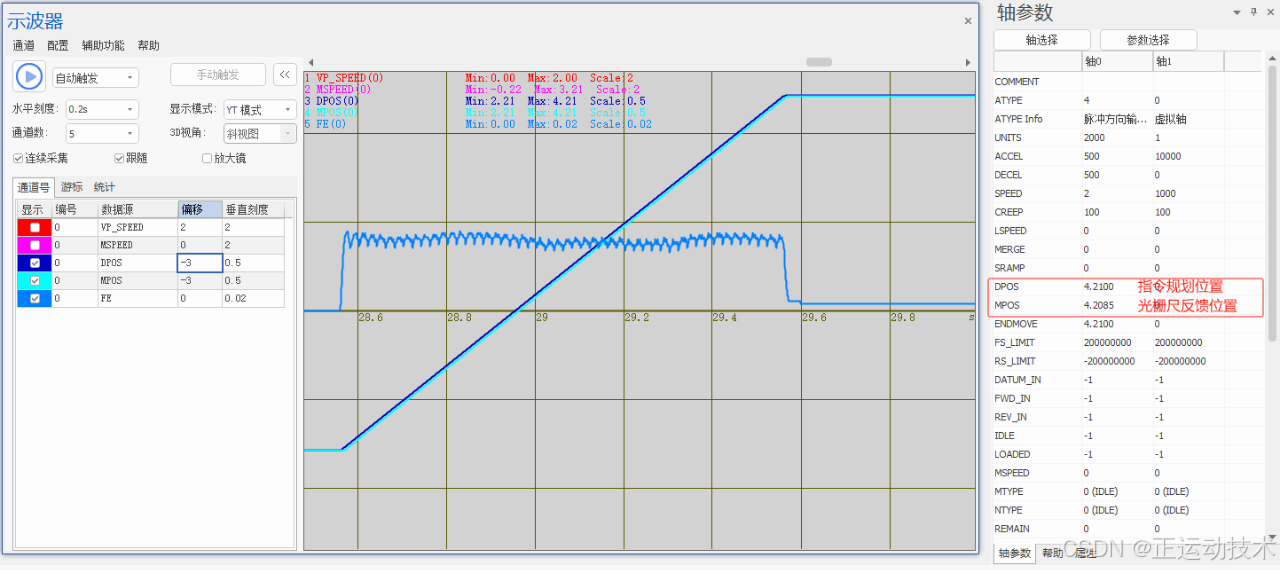Open the 通道 menu

pos(23,45)
